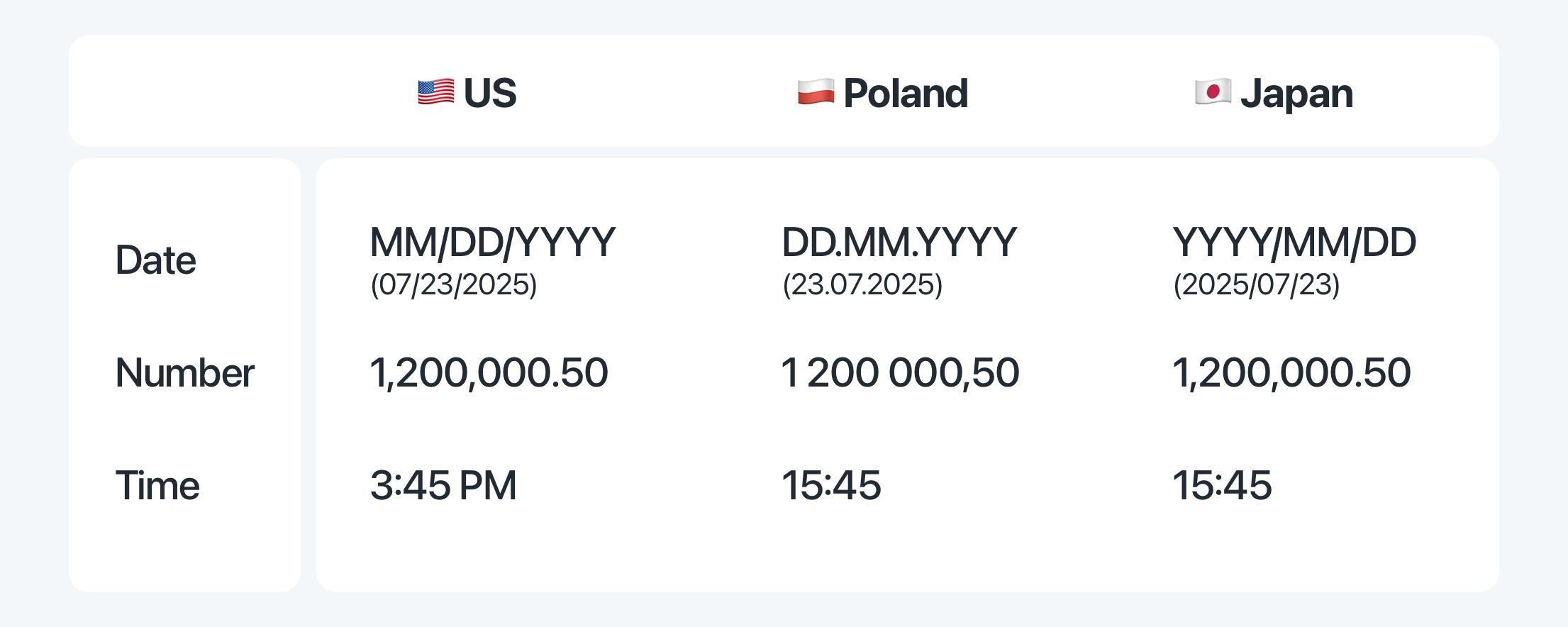Click the 3:45 PM time value
The image size is (1568, 627).
pyautogui.click(x=444, y=485)
